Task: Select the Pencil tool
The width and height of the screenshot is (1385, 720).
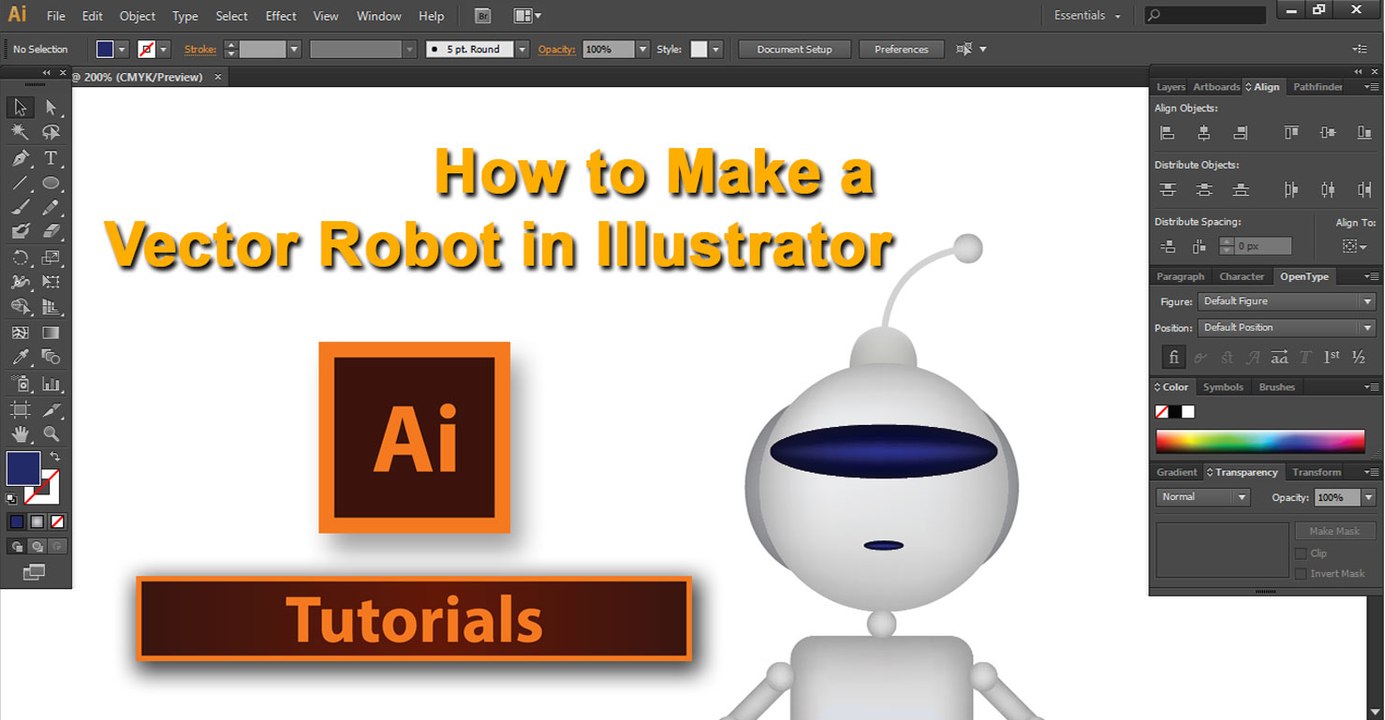Action: tap(51, 208)
